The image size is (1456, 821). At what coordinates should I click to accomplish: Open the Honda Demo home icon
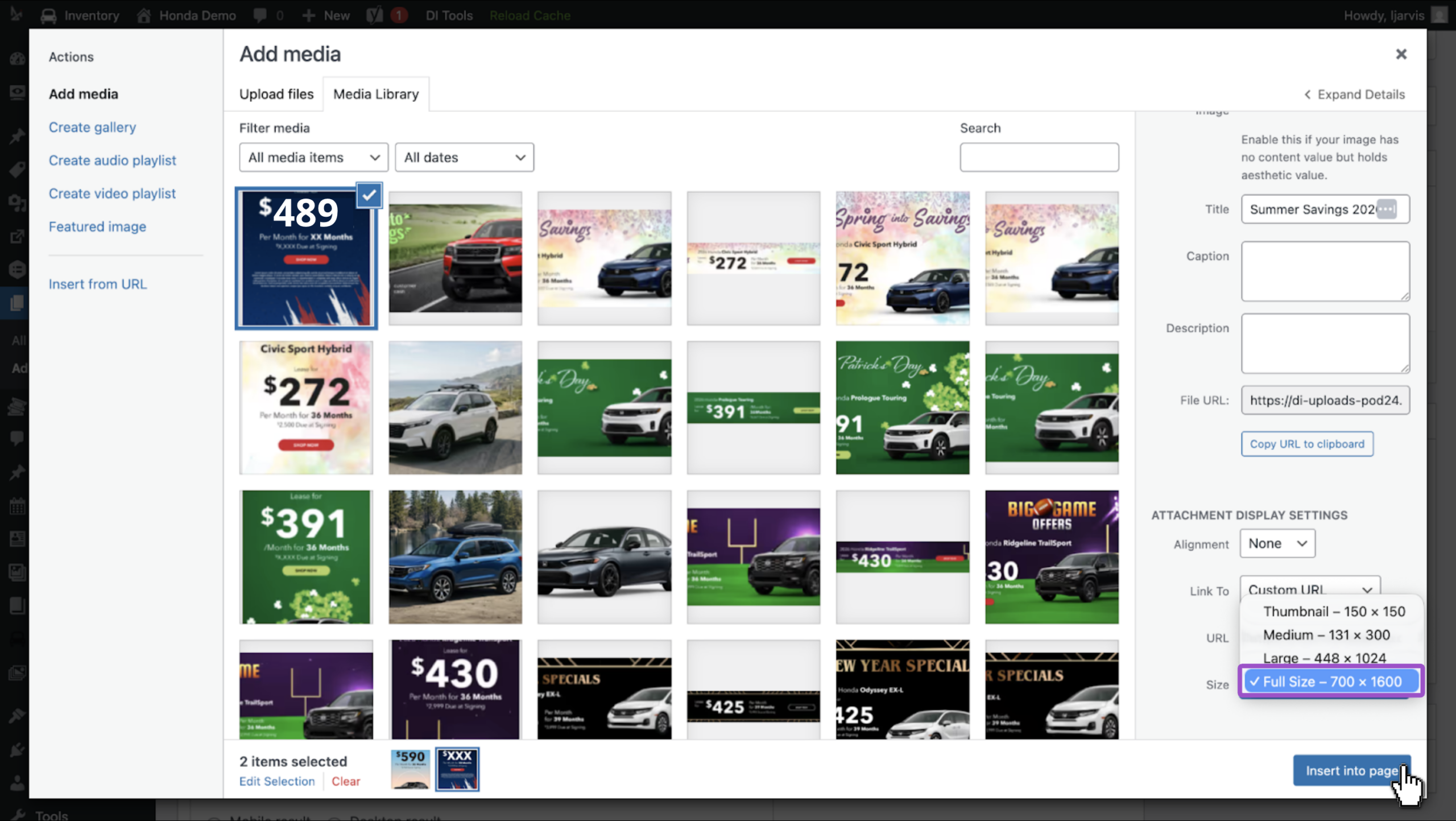click(x=144, y=15)
